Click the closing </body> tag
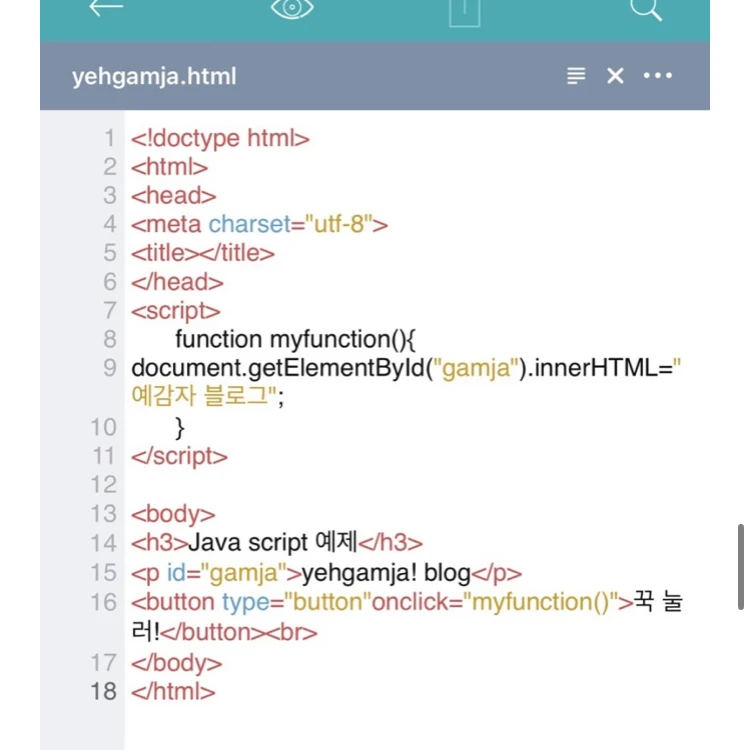 pos(176,663)
